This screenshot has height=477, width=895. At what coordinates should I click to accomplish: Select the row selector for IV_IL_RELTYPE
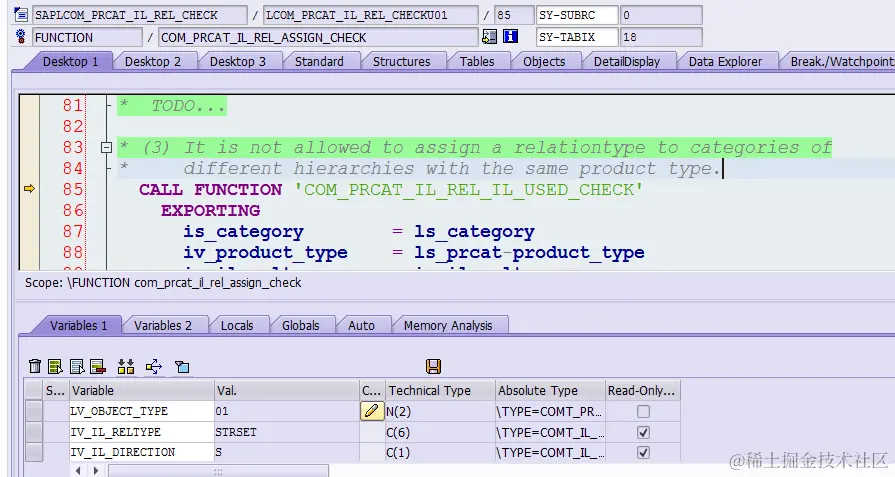[34, 432]
